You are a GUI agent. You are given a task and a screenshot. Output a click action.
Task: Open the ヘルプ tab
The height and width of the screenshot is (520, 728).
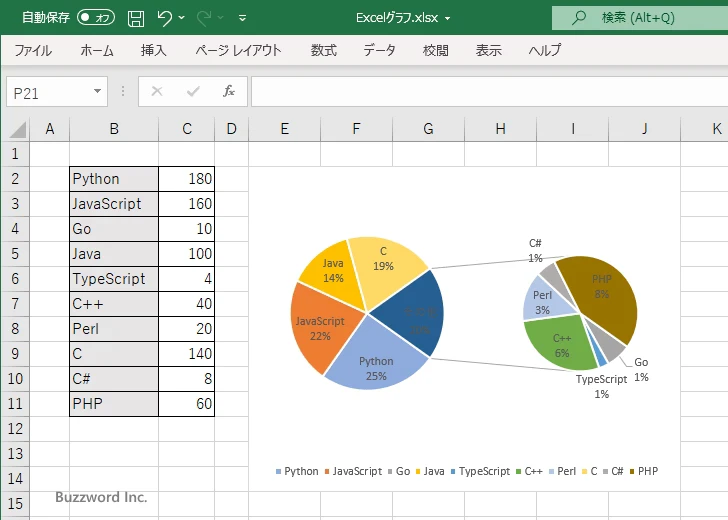click(545, 50)
